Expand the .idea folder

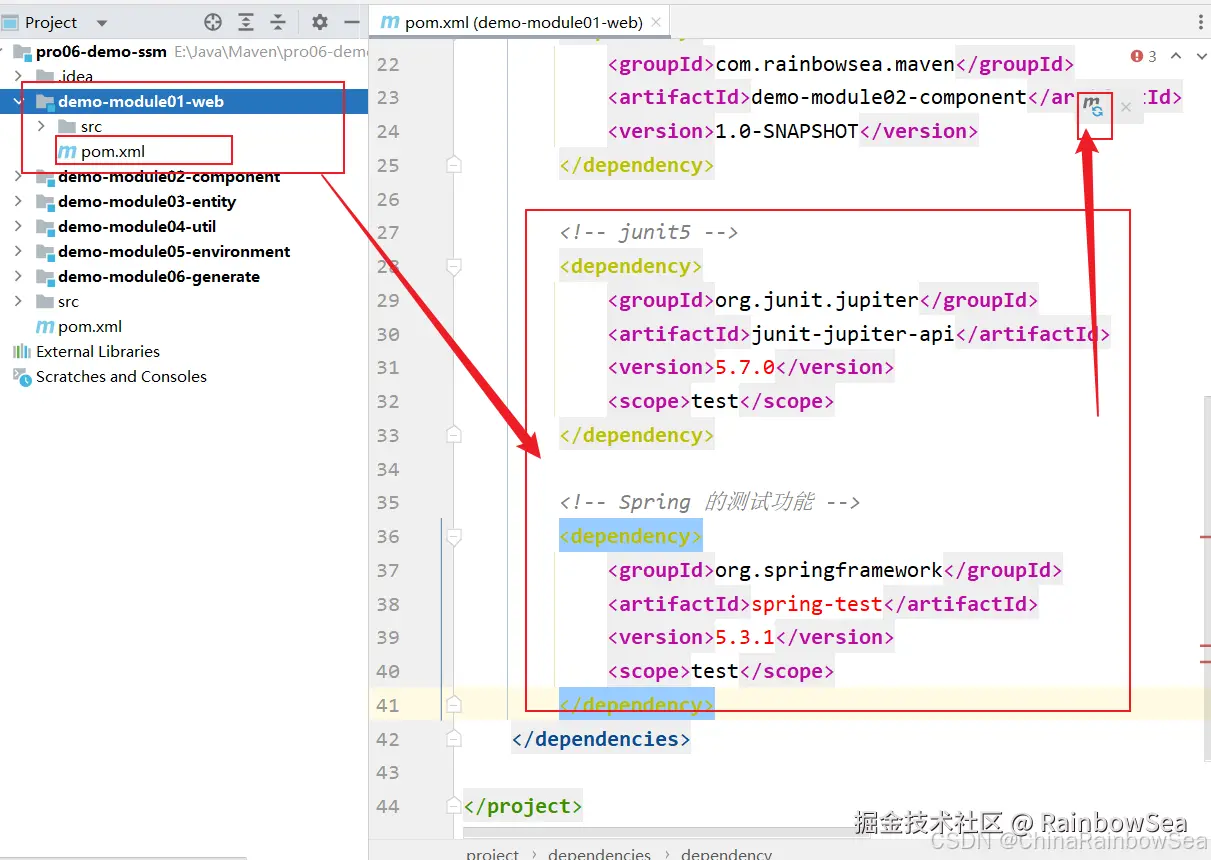pyautogui.click(x=19, y=76)
